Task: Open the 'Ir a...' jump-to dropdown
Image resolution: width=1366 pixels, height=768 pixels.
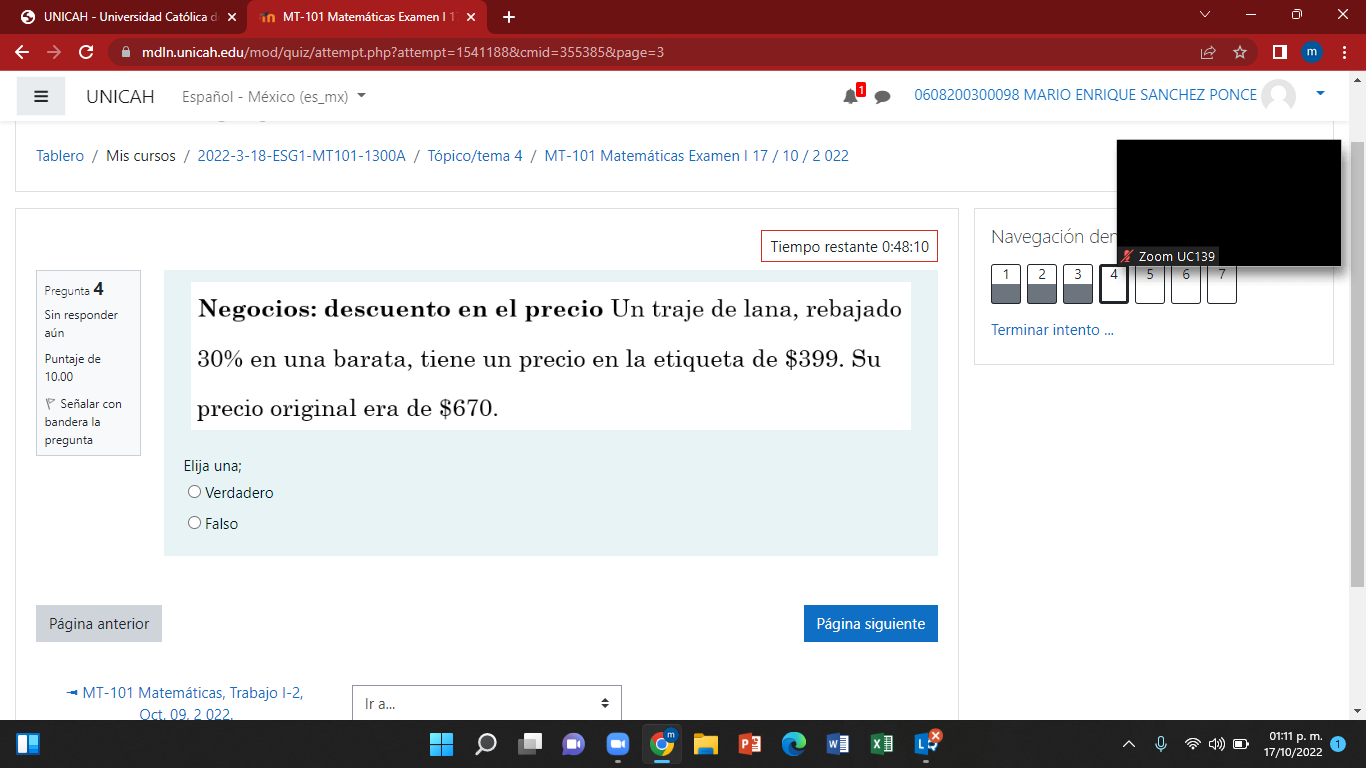Action: click(485, 703)
